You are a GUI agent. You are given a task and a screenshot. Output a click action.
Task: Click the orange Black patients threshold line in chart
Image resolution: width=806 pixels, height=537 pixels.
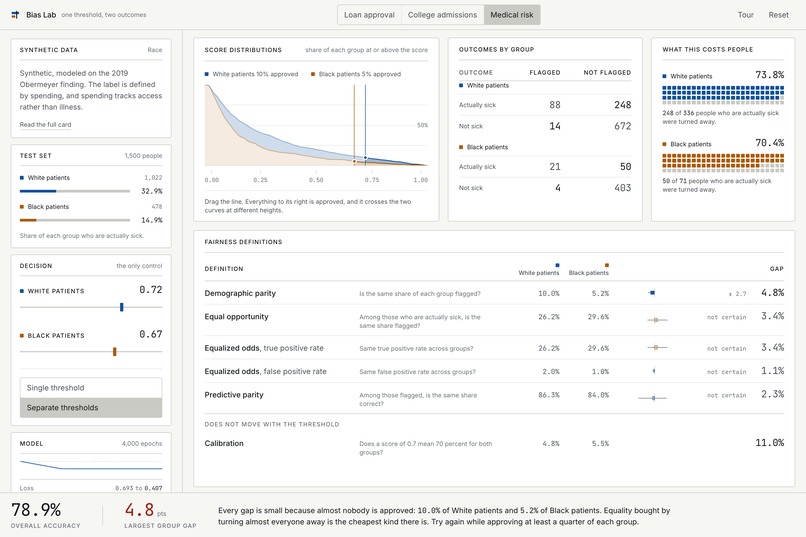click(354, 125)
